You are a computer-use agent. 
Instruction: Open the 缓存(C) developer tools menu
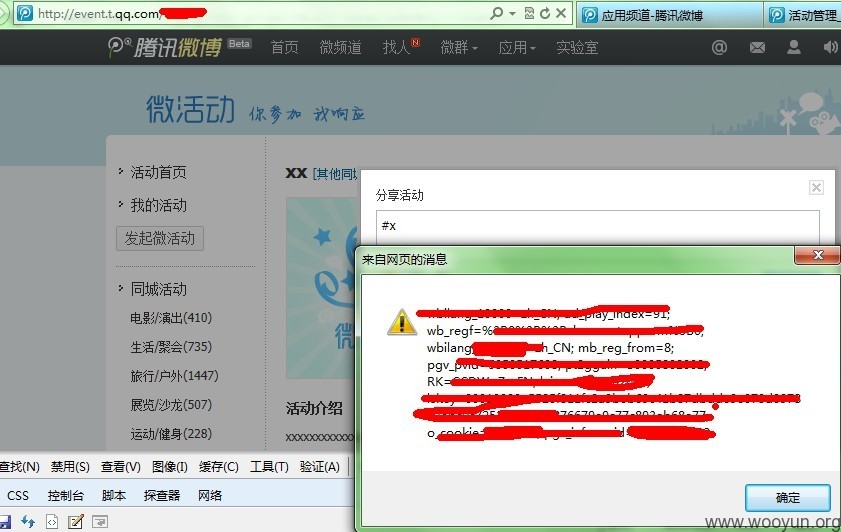coord(218,467)
